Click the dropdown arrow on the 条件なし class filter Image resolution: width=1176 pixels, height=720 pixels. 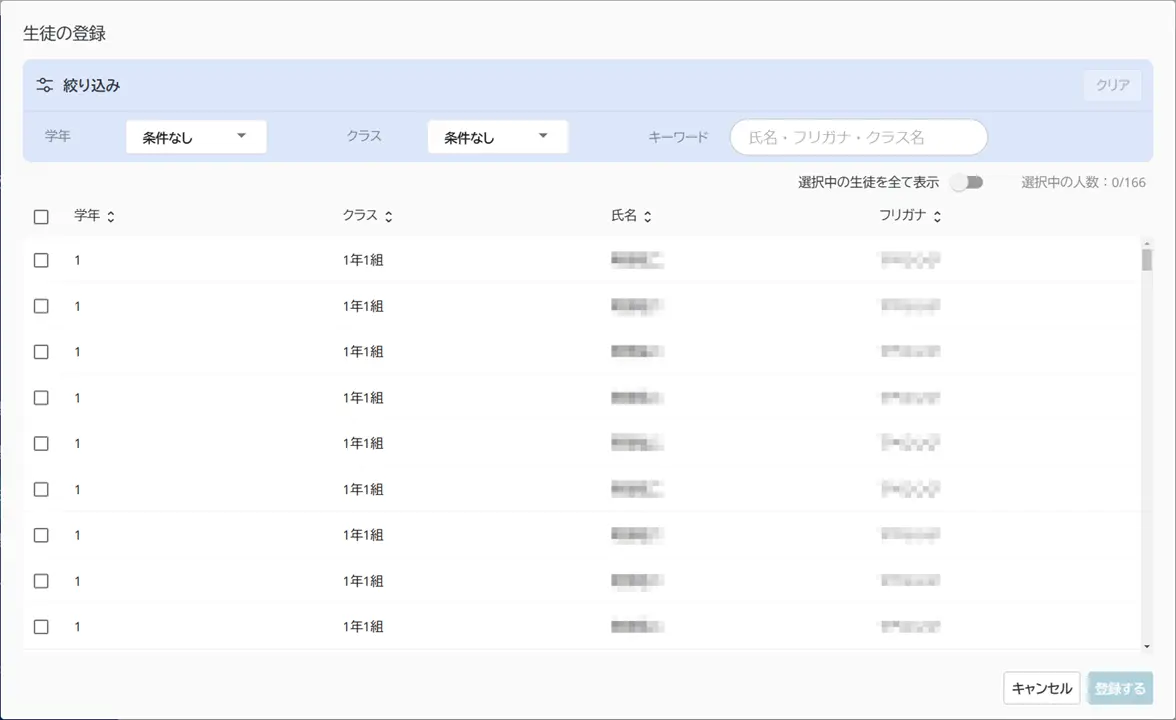pos(543,137)
